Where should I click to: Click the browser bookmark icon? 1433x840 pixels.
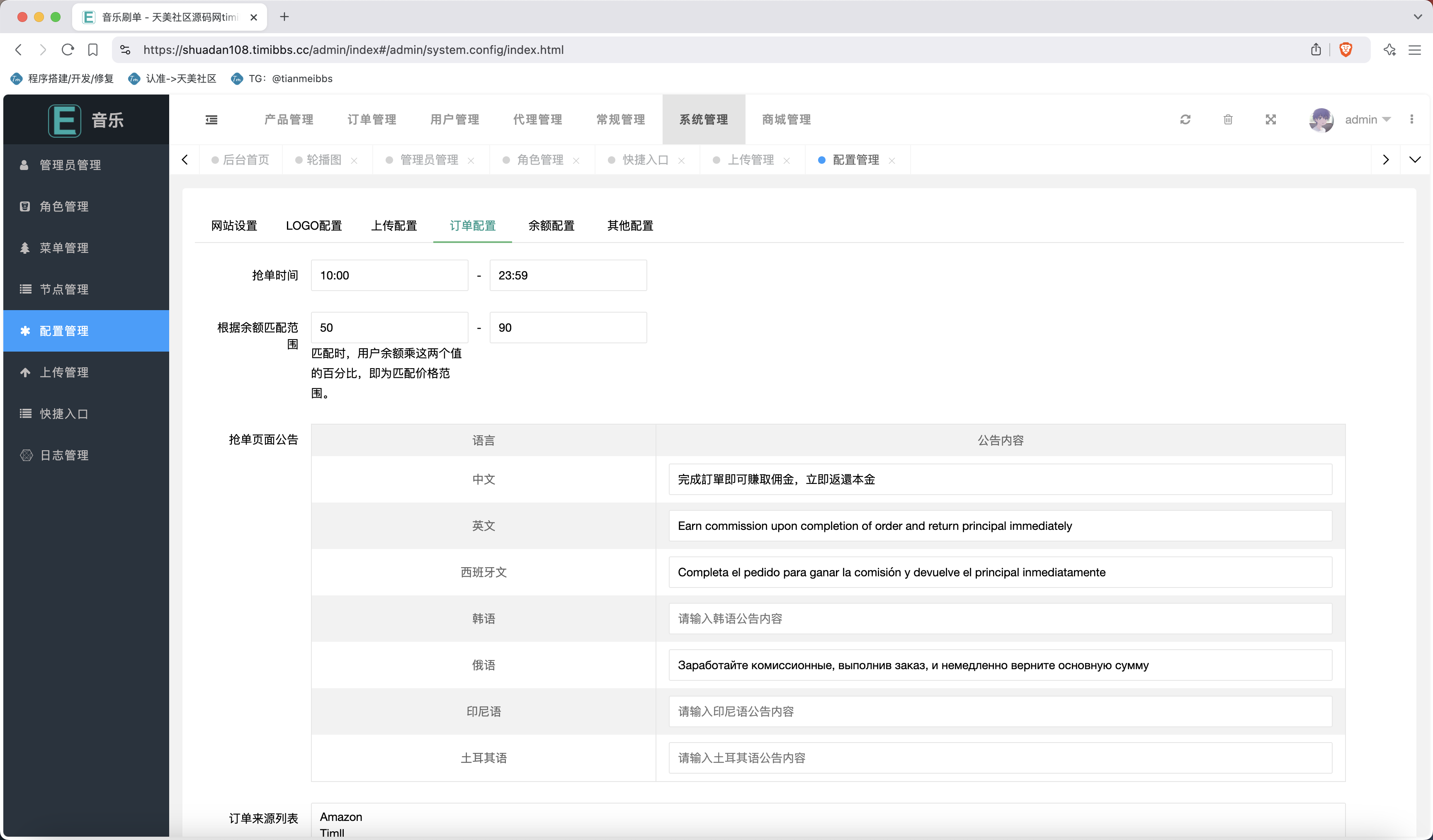coord(93,49)
